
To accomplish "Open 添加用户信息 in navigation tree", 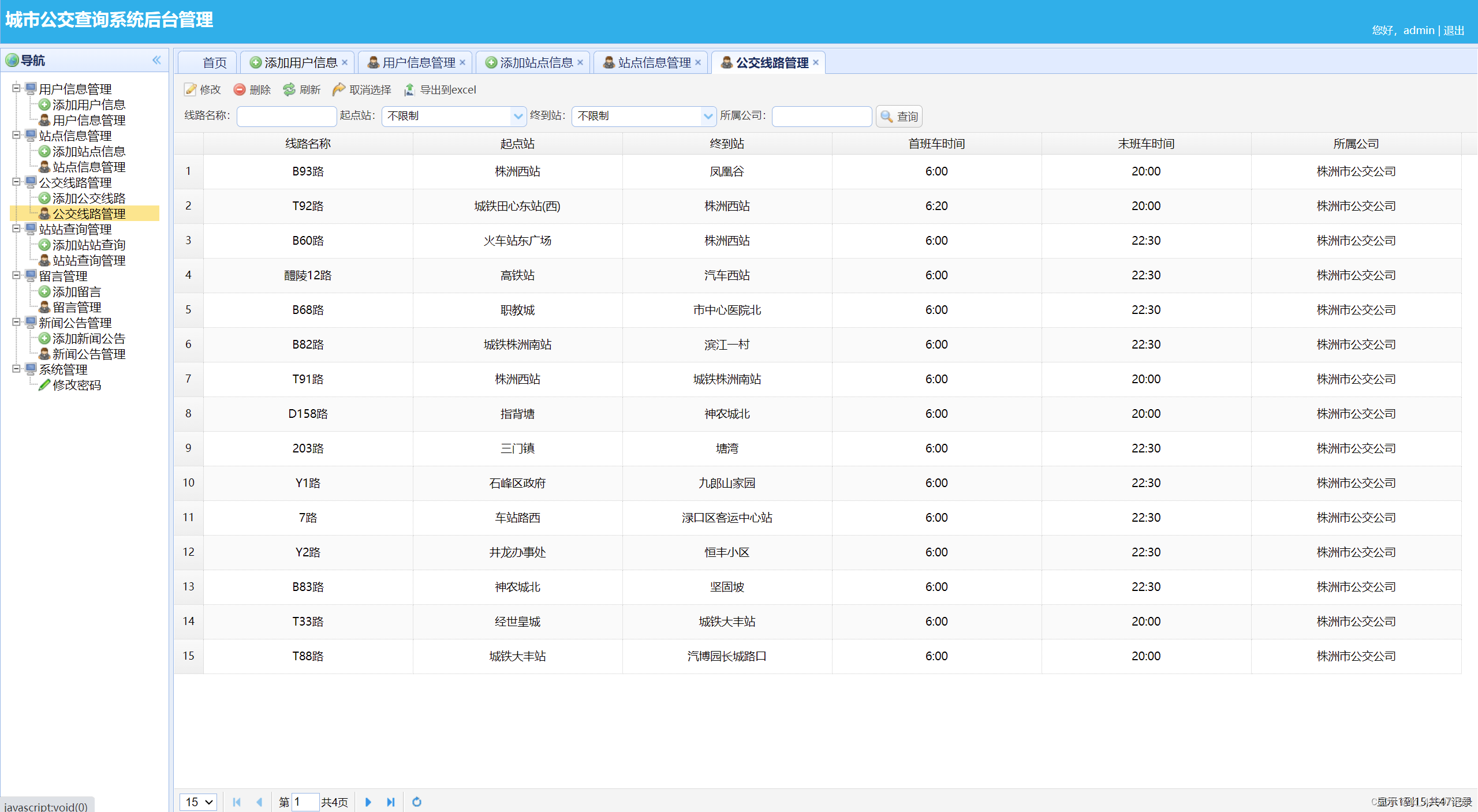I will pos(89,104).
